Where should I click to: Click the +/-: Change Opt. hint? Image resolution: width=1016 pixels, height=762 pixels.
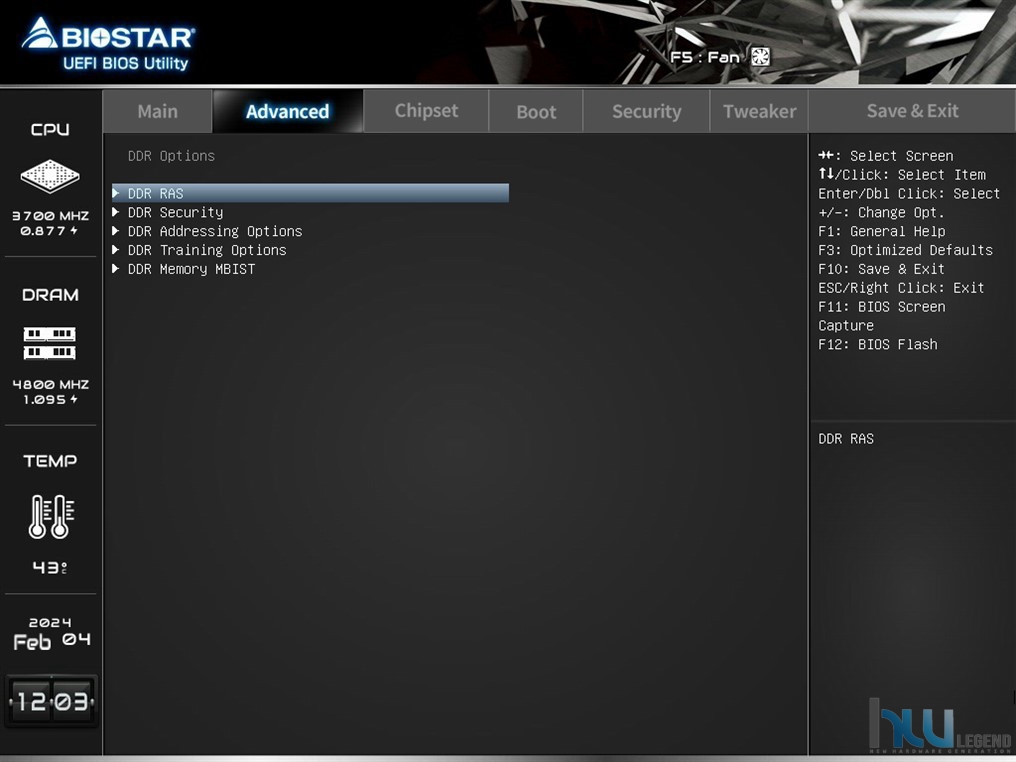[x=881, y=213]
